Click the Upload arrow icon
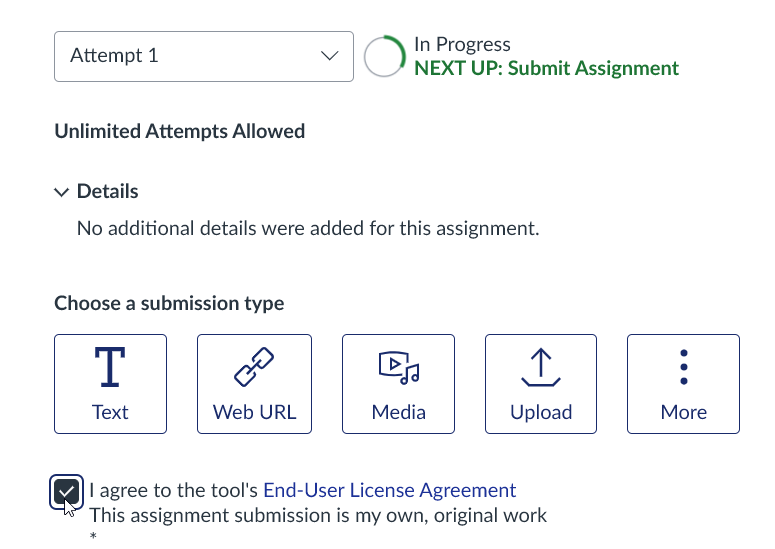This screenshot has height=549, width=775. (541, 368)
